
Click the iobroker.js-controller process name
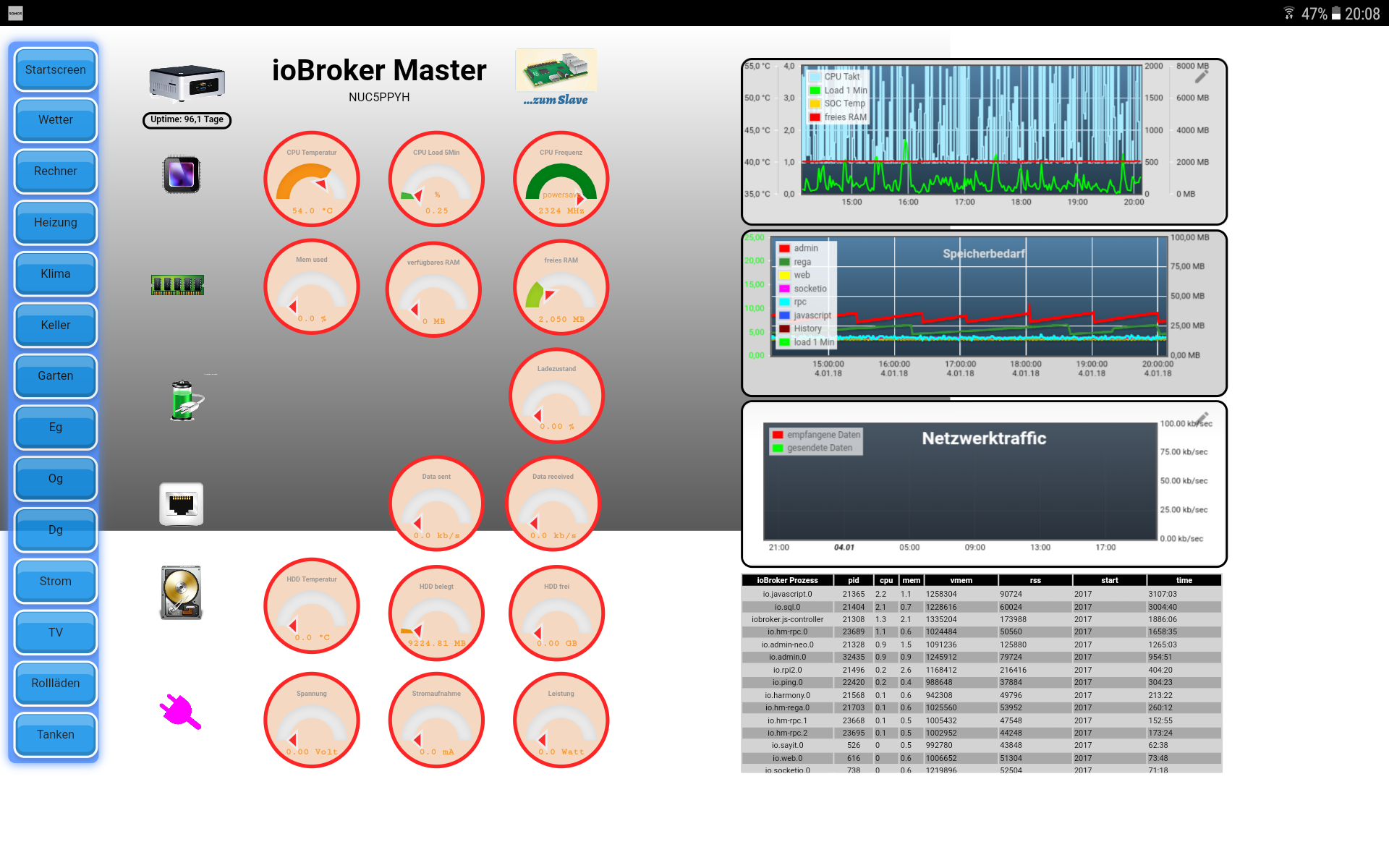pyautogui.click(x=787, y=619)
